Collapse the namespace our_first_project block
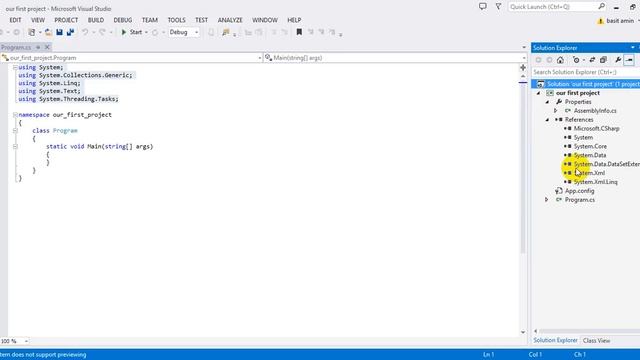Image resolution: width=640 pixels, height=360 pixels. tap(15, 115)
